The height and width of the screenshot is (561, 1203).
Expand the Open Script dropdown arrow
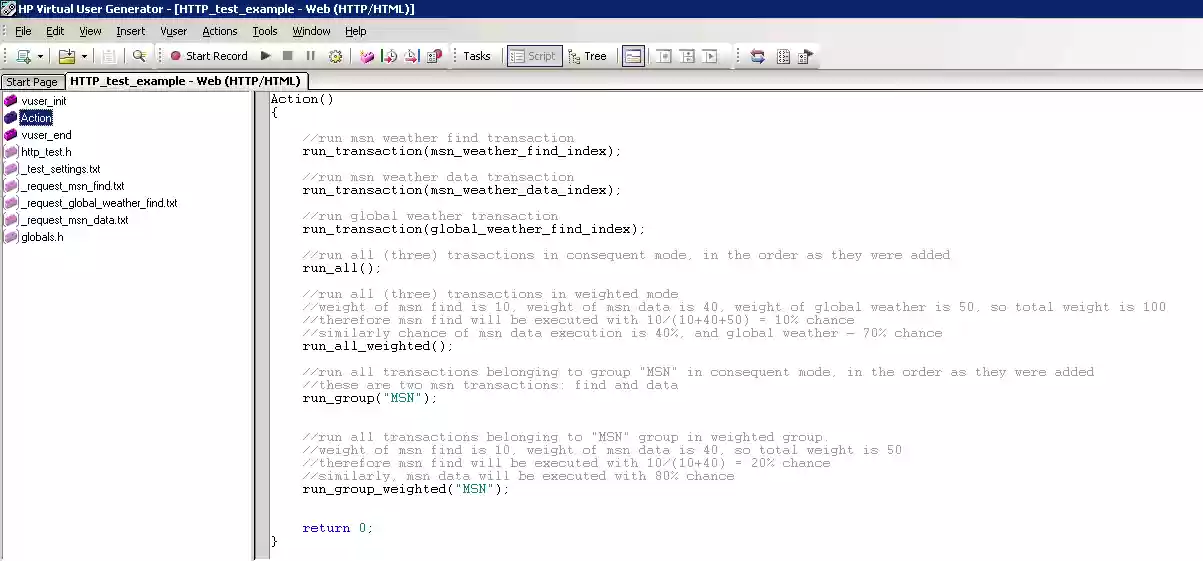84,57
